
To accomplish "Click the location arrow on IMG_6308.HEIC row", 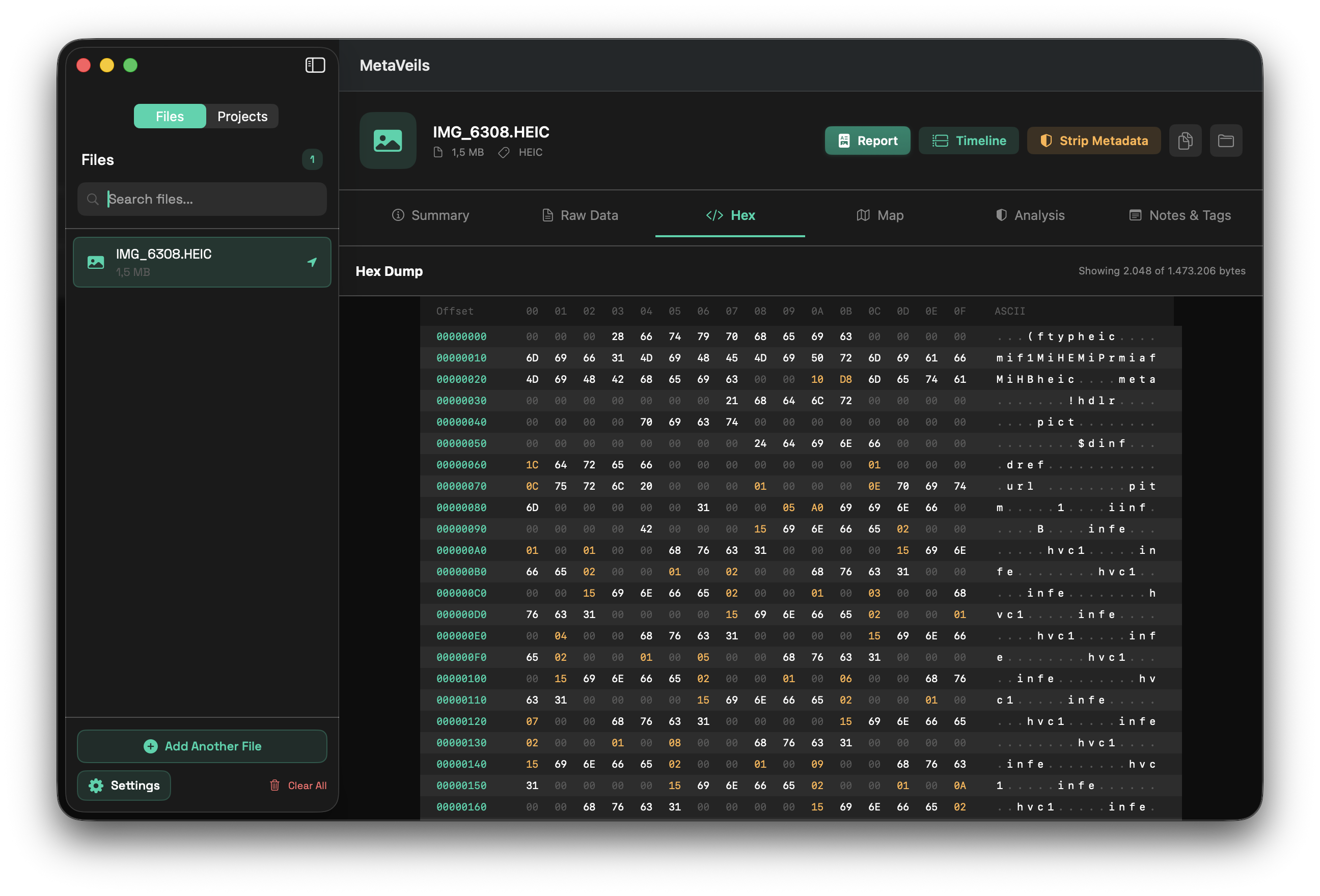I will (312, 262).
